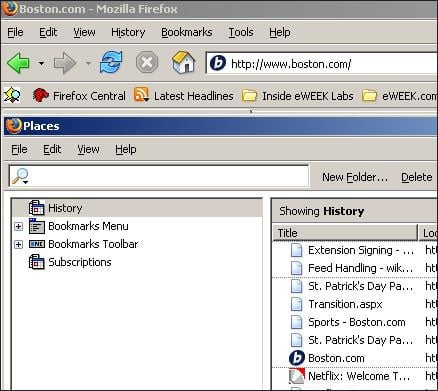Viewport: 438px width, 391px height.
Task: Open the Back button history dropdown arrow
Action: click(41, 63)
